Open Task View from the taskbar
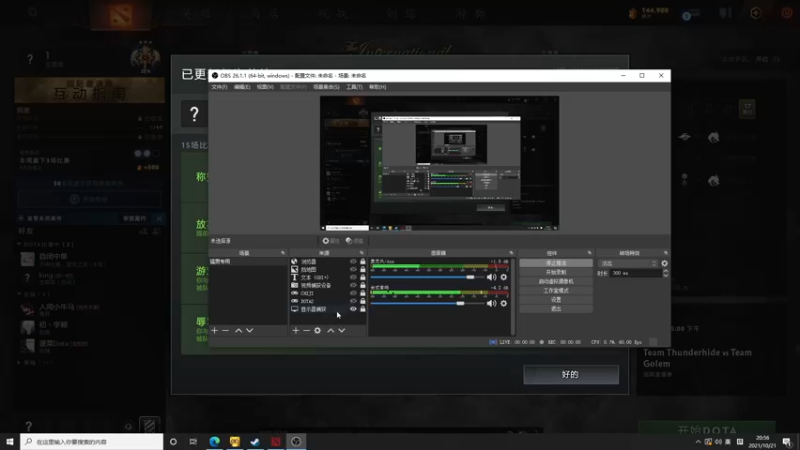The width and height of the screenshot is (800, 450). pyautogui.click(x=193, y=441)
